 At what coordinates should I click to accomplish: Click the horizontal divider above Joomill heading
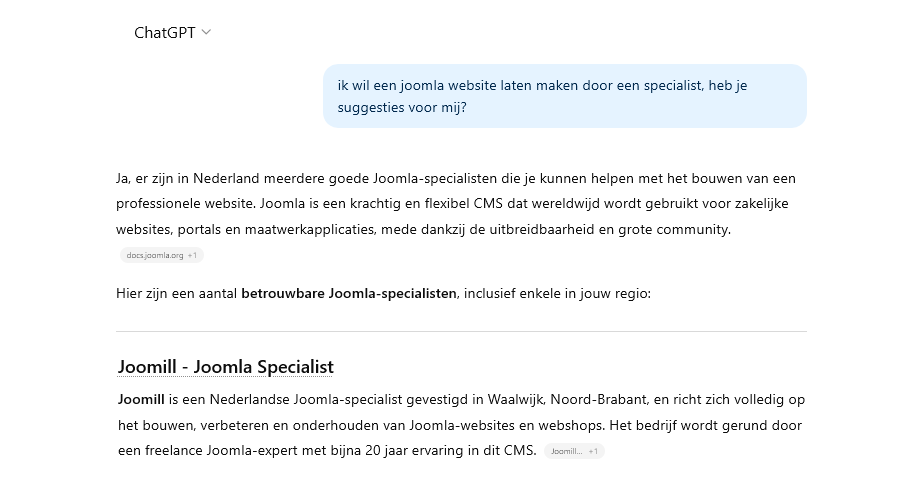[x=461, y=331]
